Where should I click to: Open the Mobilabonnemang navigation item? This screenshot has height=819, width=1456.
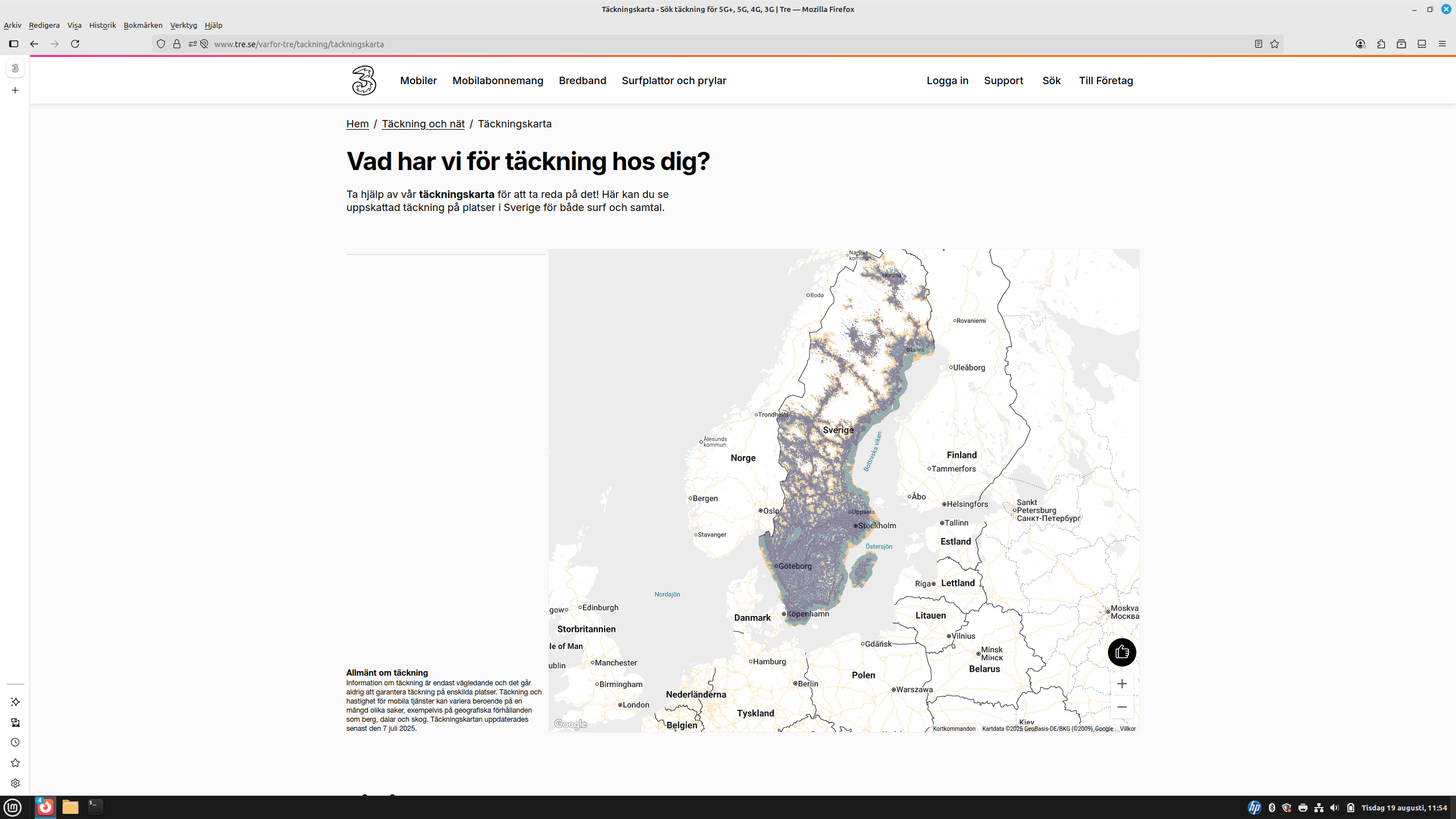[498, 81]
